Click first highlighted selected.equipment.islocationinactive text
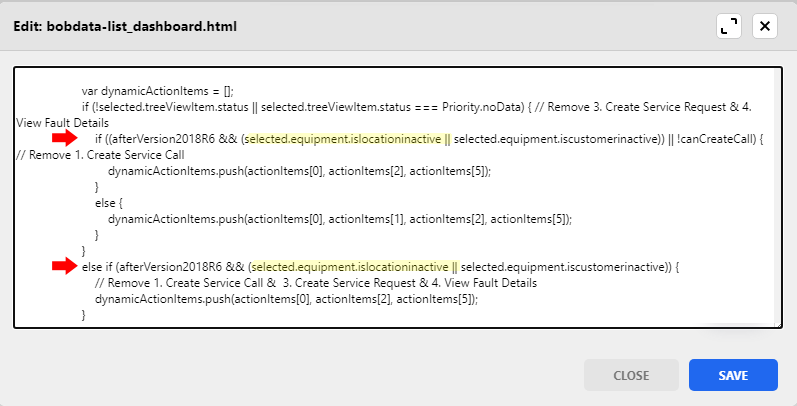797x406 pixels. 341,139
